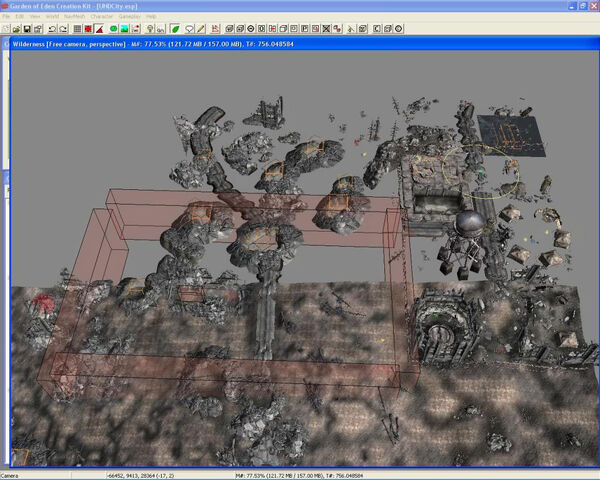600x480 pixels.
Task: Select the circular stone arena structure
Action: pyautogui.click(x=444, y=329)
